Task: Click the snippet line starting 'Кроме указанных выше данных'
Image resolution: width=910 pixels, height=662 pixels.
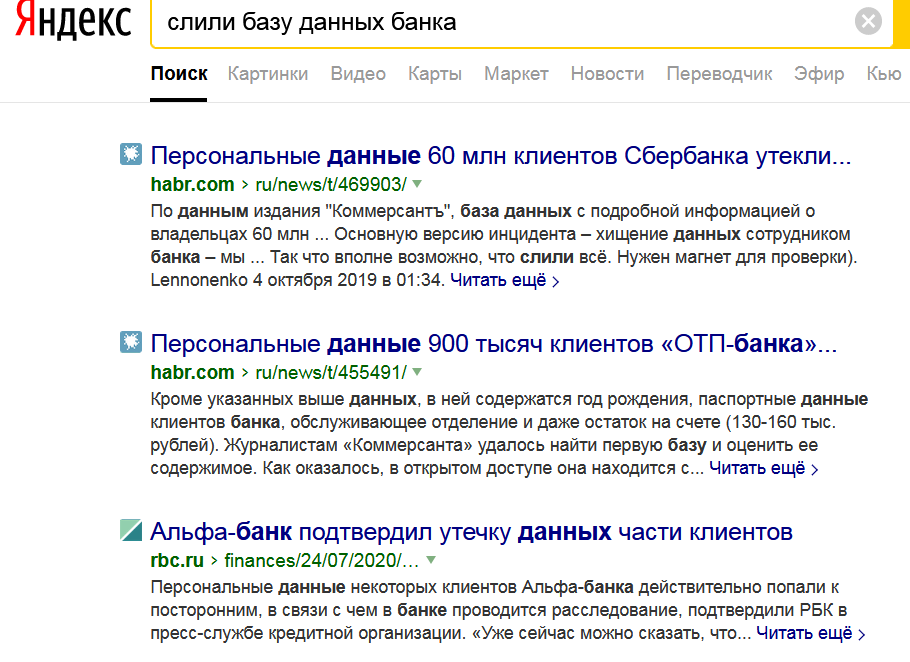Action: tap(509, 399)
